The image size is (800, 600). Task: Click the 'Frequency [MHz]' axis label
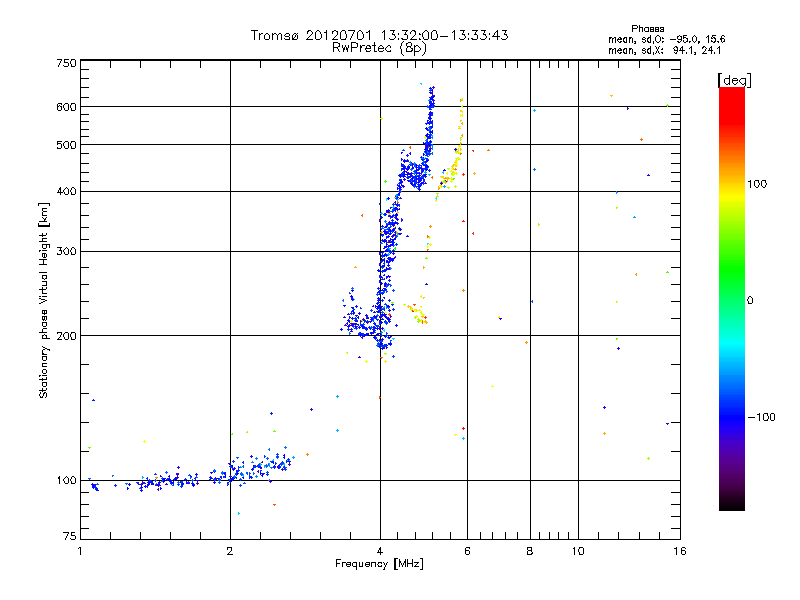[379, 564]
